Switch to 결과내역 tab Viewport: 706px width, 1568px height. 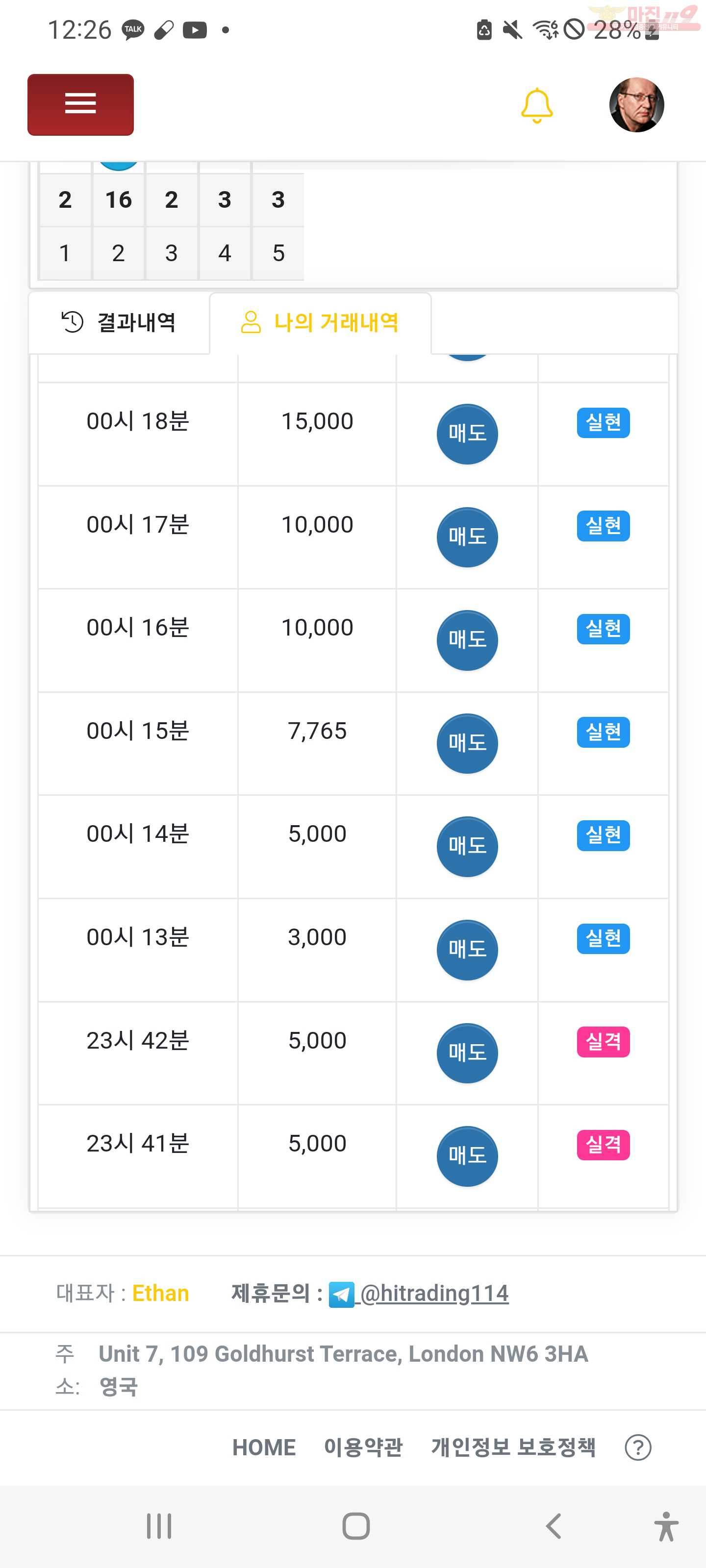tap(119, 322)
